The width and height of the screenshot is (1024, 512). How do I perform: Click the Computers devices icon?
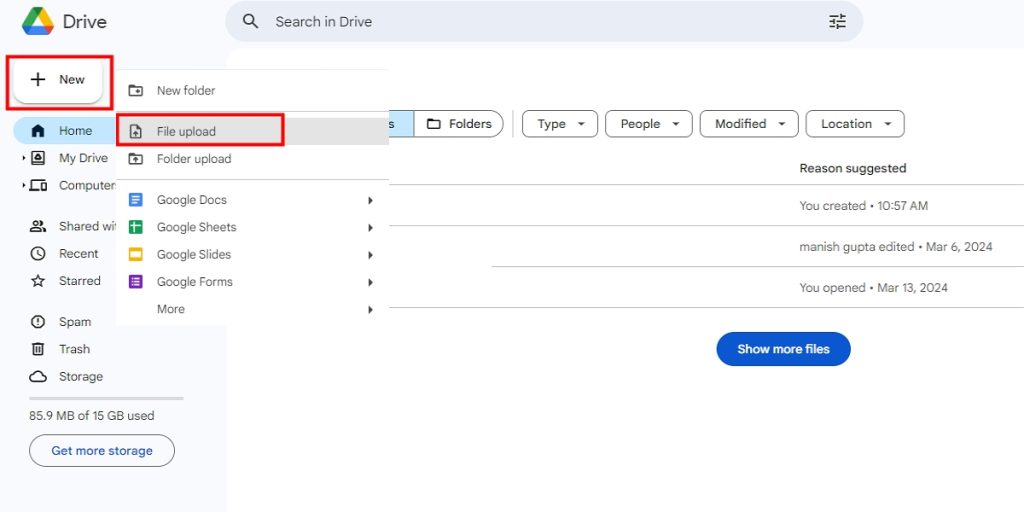pyautogui.click(x=38, y=185)
